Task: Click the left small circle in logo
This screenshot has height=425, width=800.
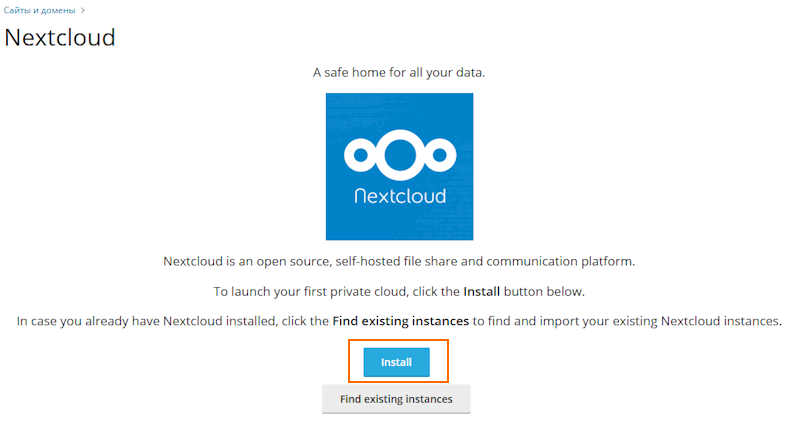Action: pyautogui.click(x=361, y=155)
